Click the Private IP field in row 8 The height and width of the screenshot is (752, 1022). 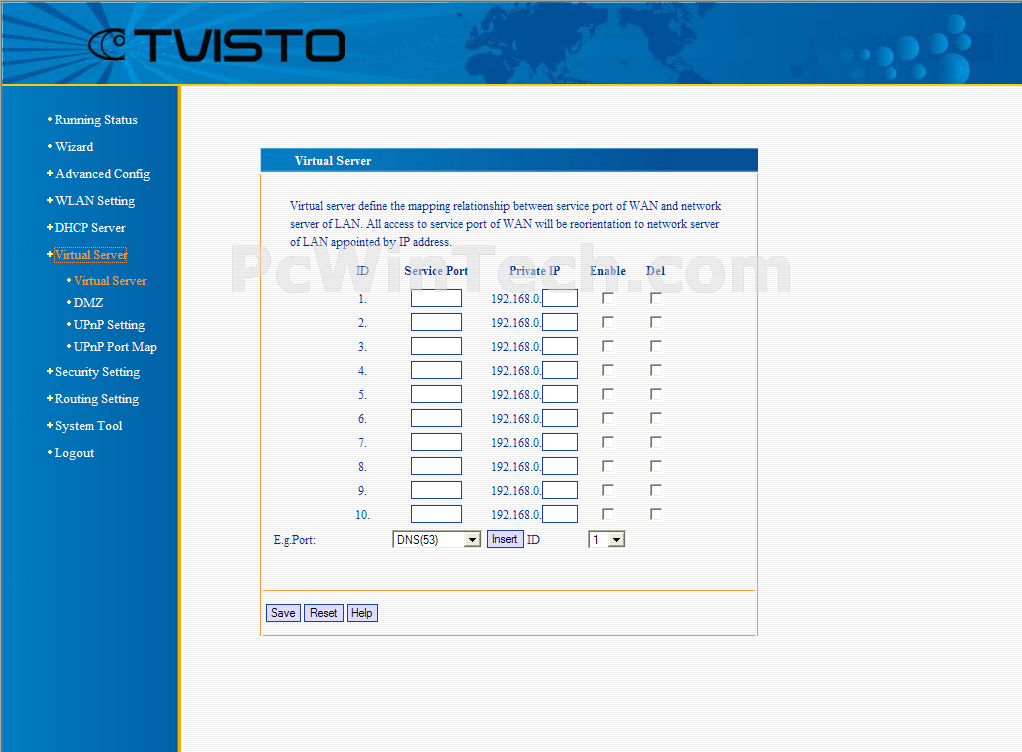(560, 466)
